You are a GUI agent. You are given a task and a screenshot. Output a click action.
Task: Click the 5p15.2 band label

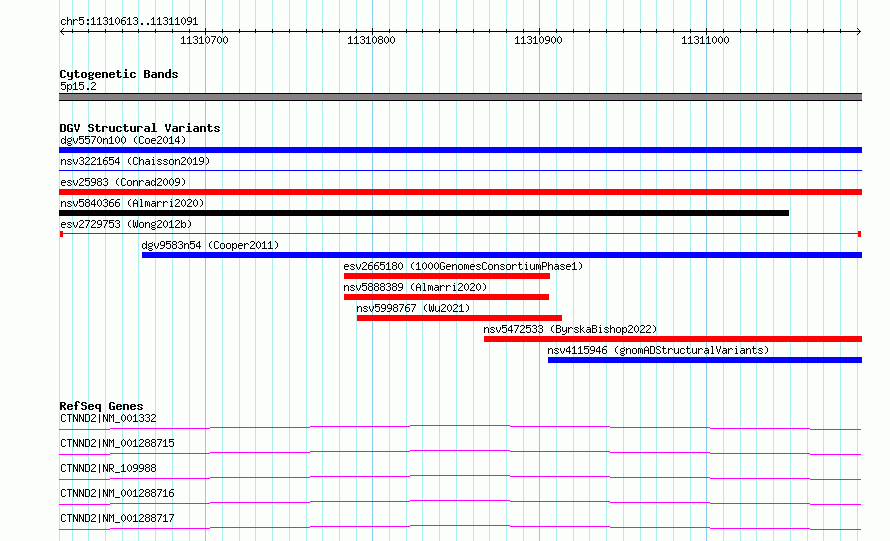(x=78, y=86)
